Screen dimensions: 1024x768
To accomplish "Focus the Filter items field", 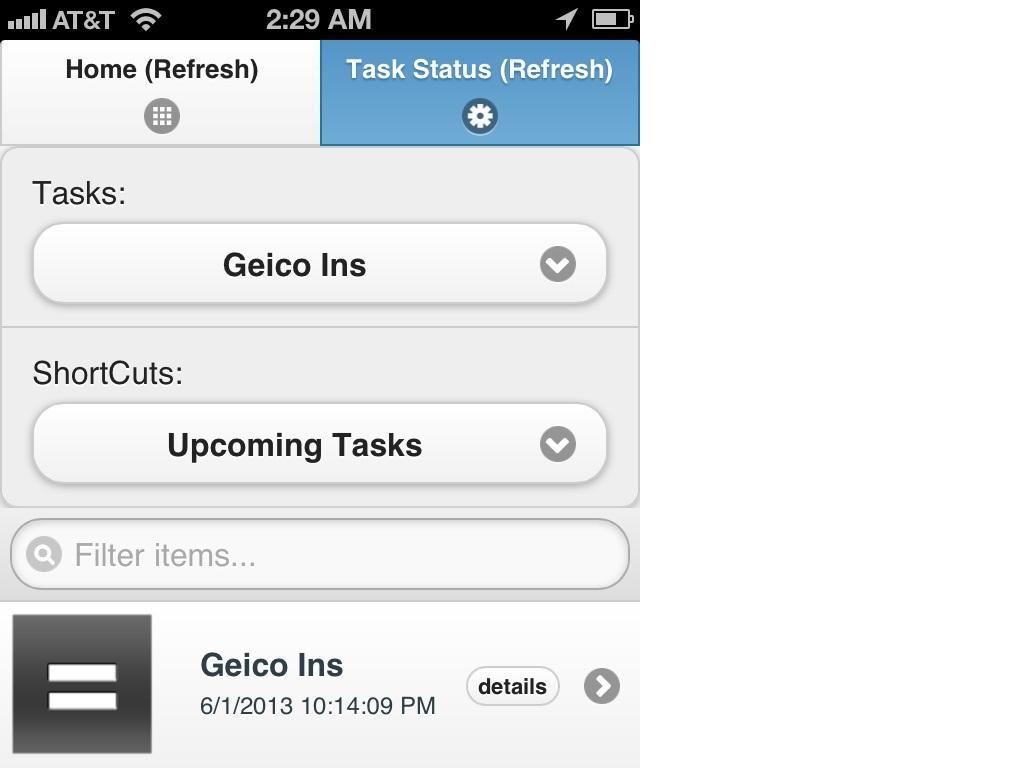I will click(x=320, y=554).
